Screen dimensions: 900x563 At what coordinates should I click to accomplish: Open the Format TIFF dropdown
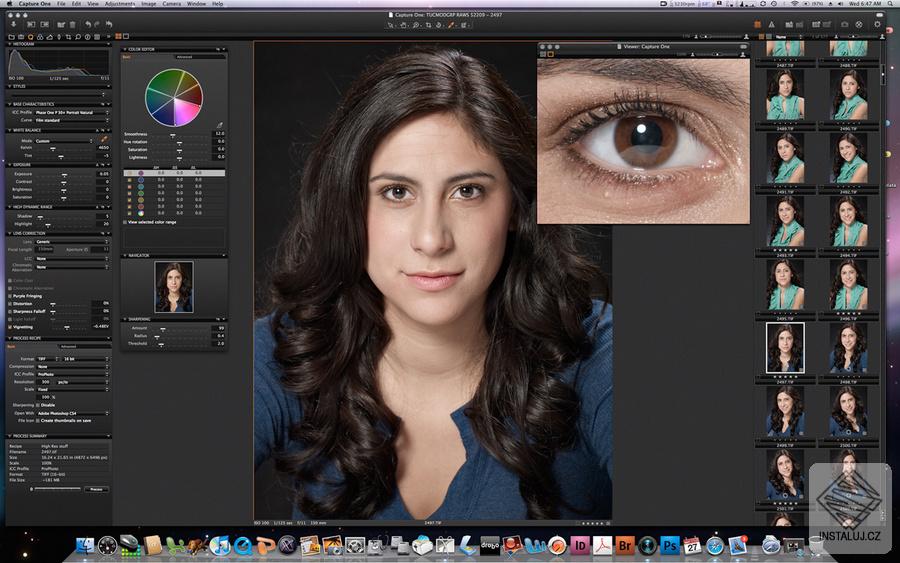click(x=48, y=359)
